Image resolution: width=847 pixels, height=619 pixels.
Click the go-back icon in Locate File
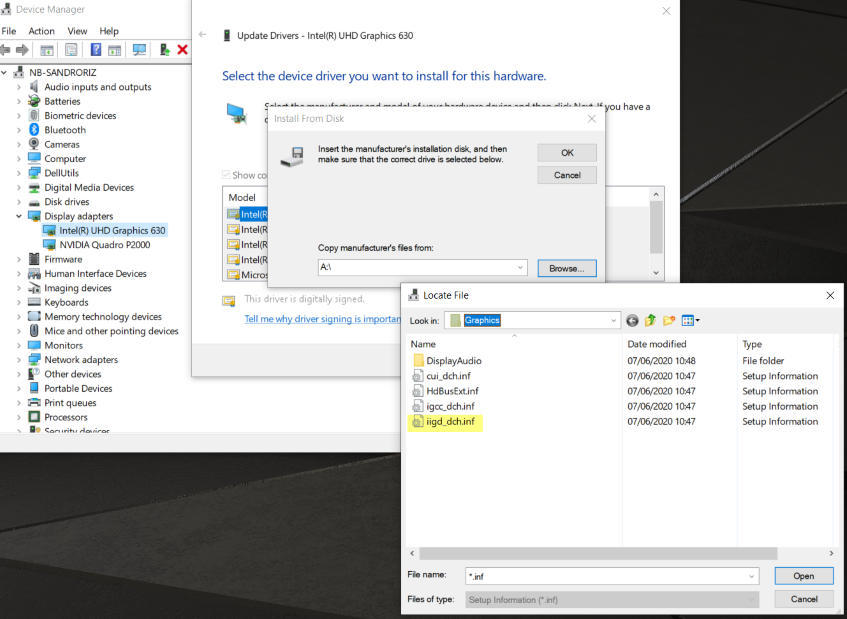(x=632, y=321)
